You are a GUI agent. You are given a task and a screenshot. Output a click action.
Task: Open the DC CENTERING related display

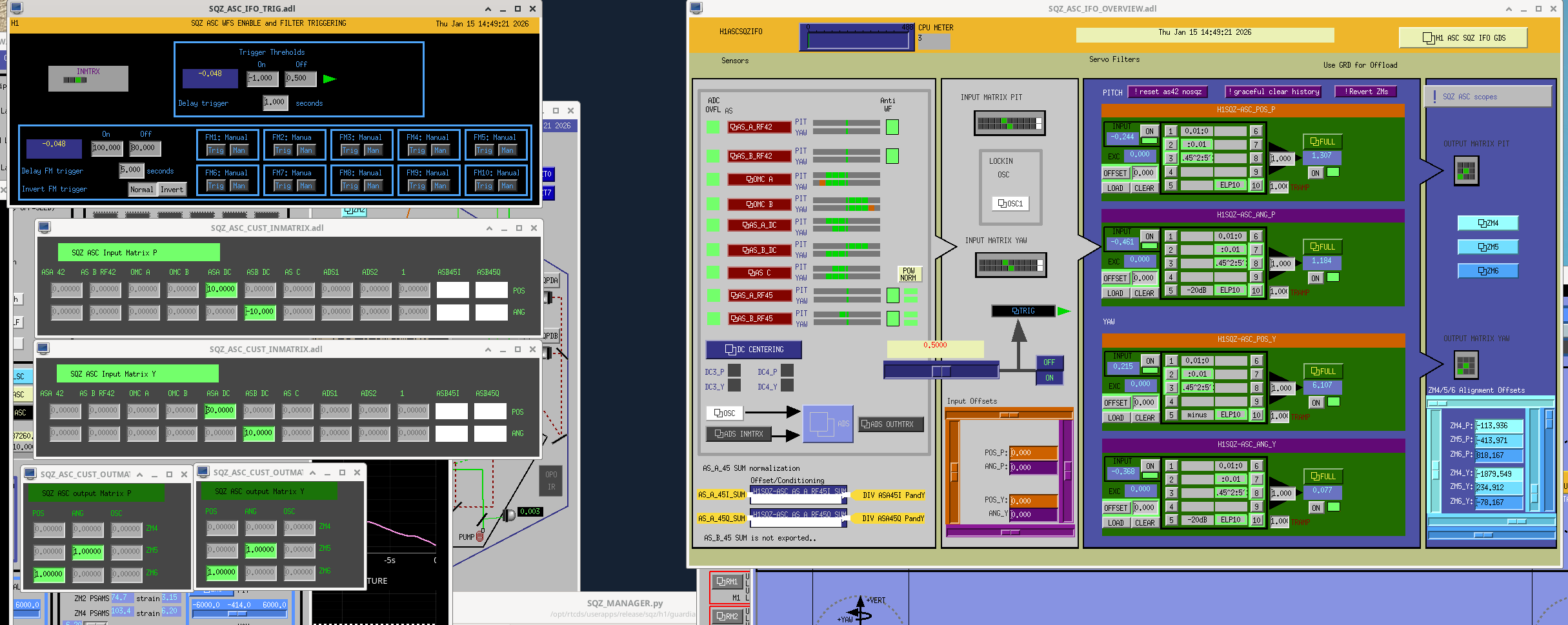(x=754, y=350)
